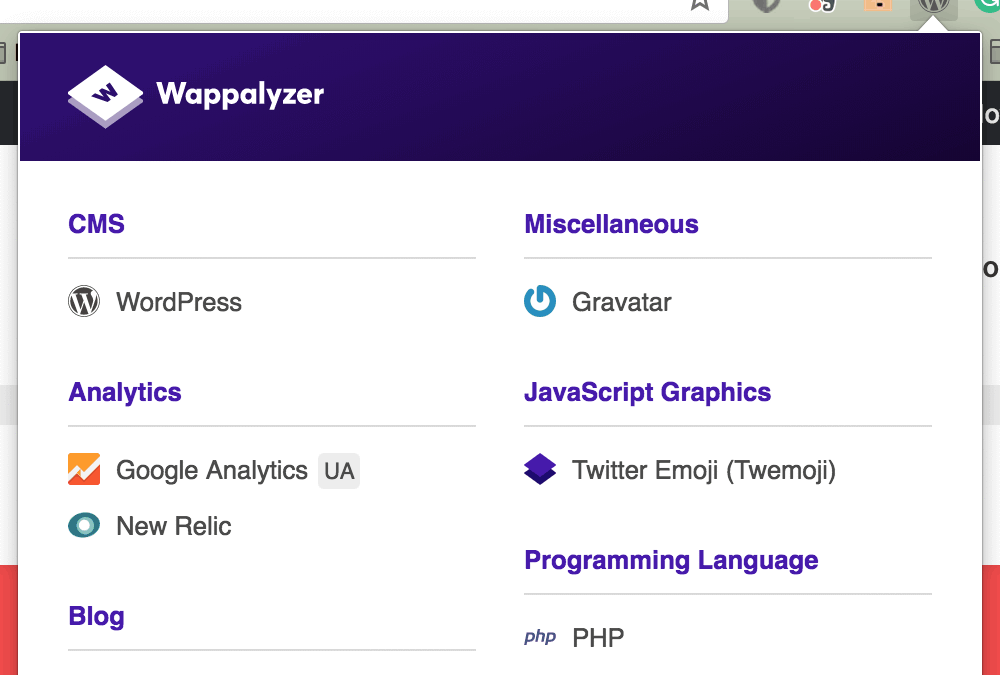Open the Blog category heading
Viewport: 1000px width, 675px height.
(97, 616)
